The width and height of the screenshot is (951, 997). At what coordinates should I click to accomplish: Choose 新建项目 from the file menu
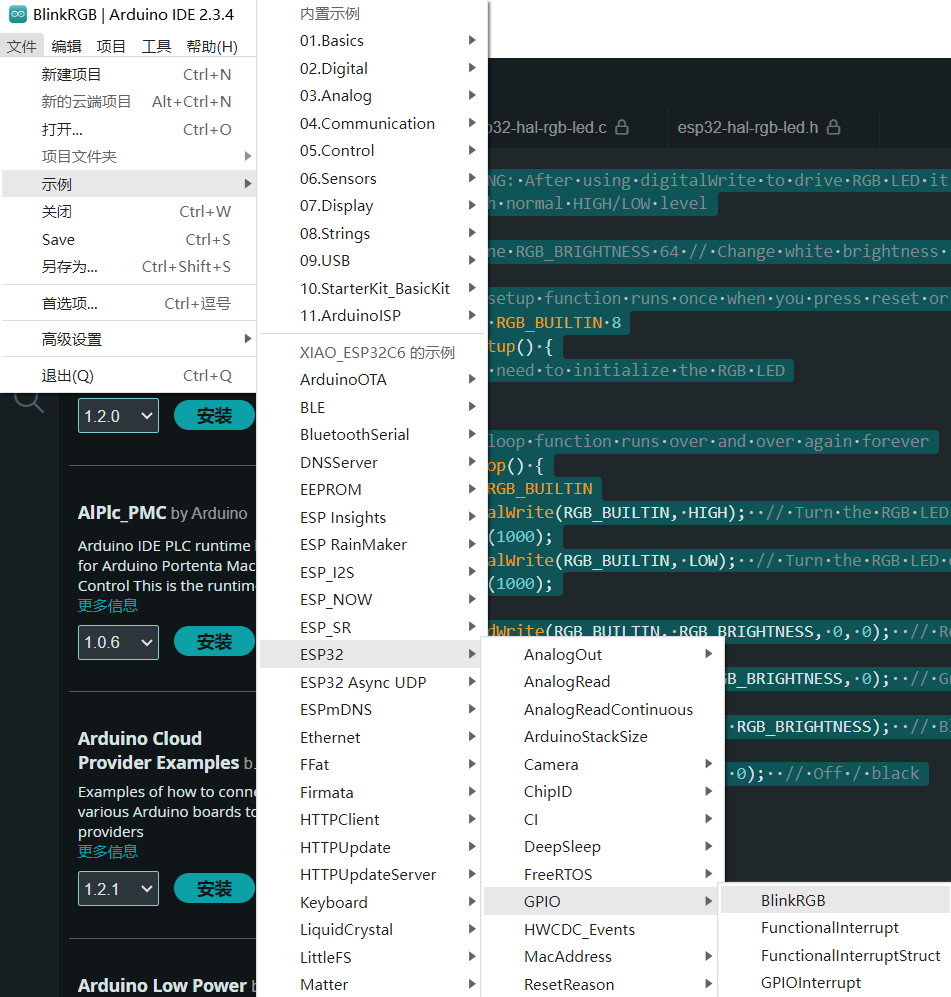(x=129, y=74)
